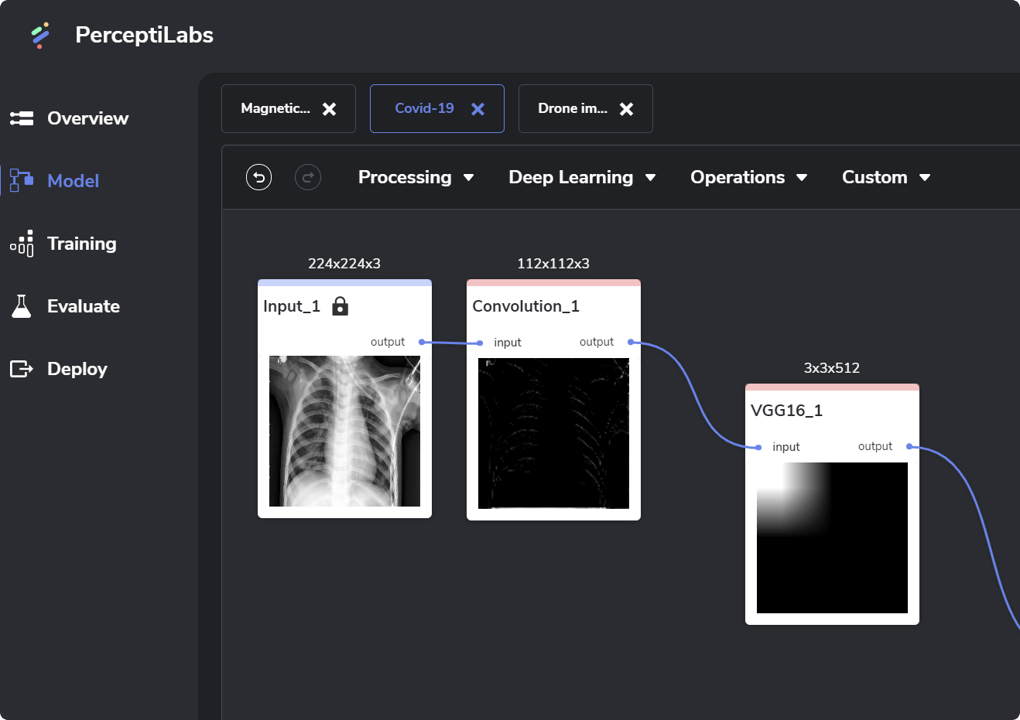Click the undo arrow button
The width and height of the screenshot is (1020, 720).
[259, 178]
